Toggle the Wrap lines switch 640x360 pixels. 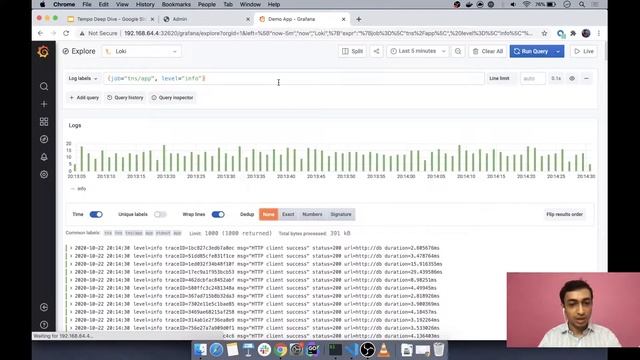click(218, 214)
